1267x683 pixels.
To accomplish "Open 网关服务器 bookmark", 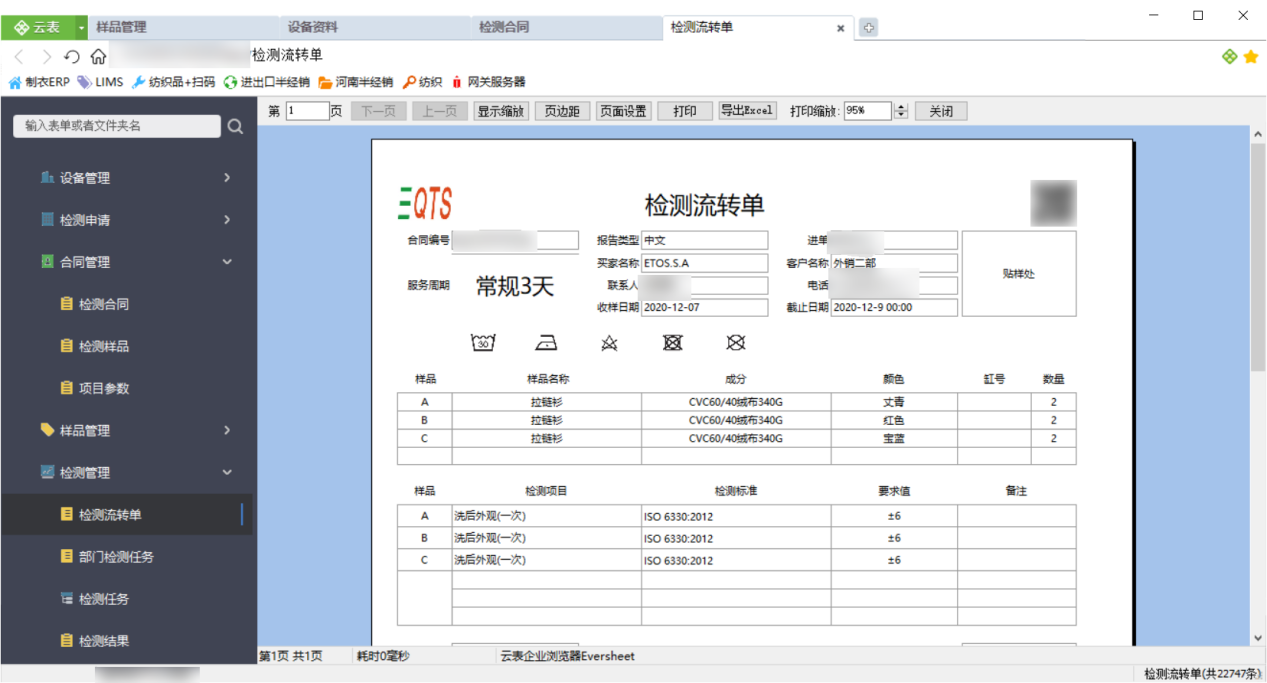I will coord(488,82).
